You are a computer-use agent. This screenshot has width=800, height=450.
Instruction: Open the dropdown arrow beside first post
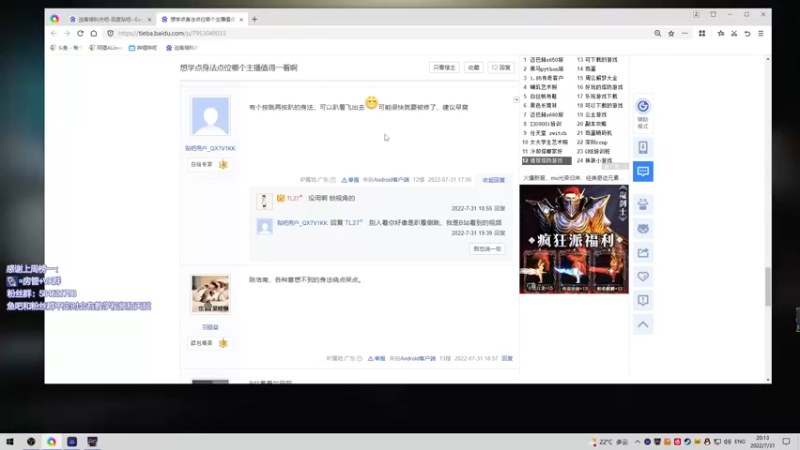click(x=516, y=100)
